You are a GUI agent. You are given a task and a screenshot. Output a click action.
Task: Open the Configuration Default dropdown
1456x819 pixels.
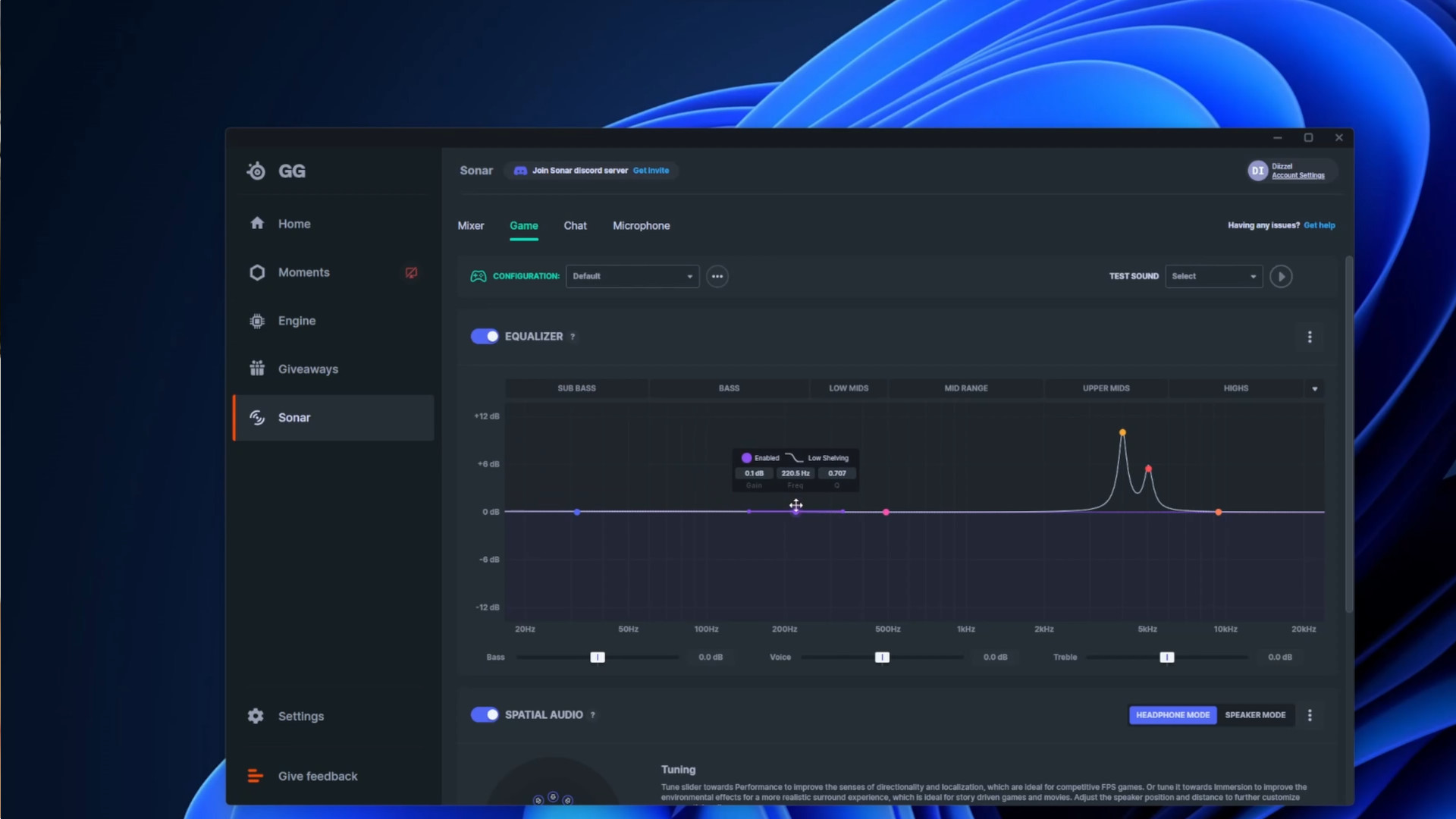pos(632,276)
